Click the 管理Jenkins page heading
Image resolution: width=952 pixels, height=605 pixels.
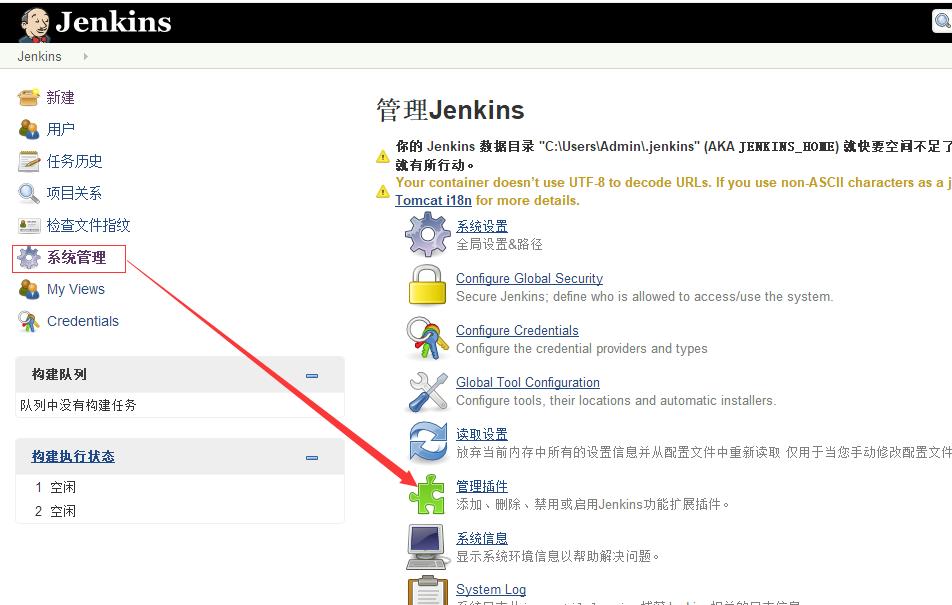[x=450, y=111]
